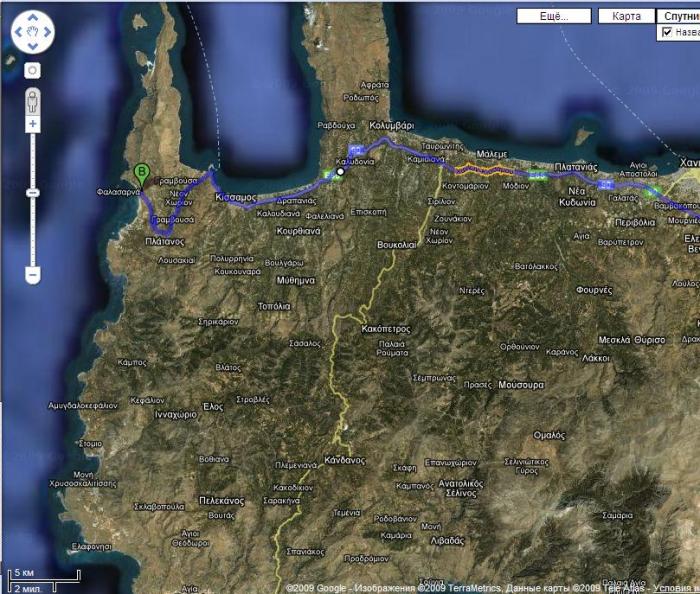This screenshot has height=594, width=700.
Task: Toggle the Названия labels checkbox
Action: [x=667, y=33]
